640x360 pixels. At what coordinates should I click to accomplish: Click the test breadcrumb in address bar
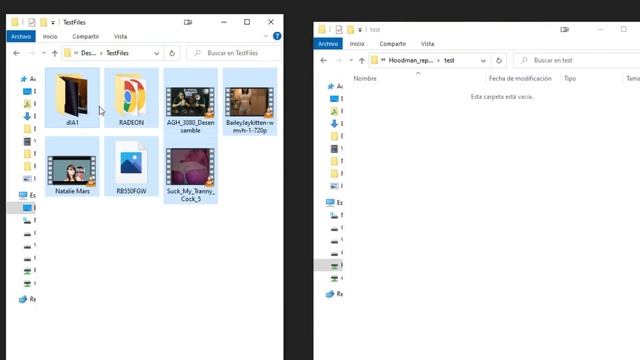pyautogui.click(x=449, y=60)
